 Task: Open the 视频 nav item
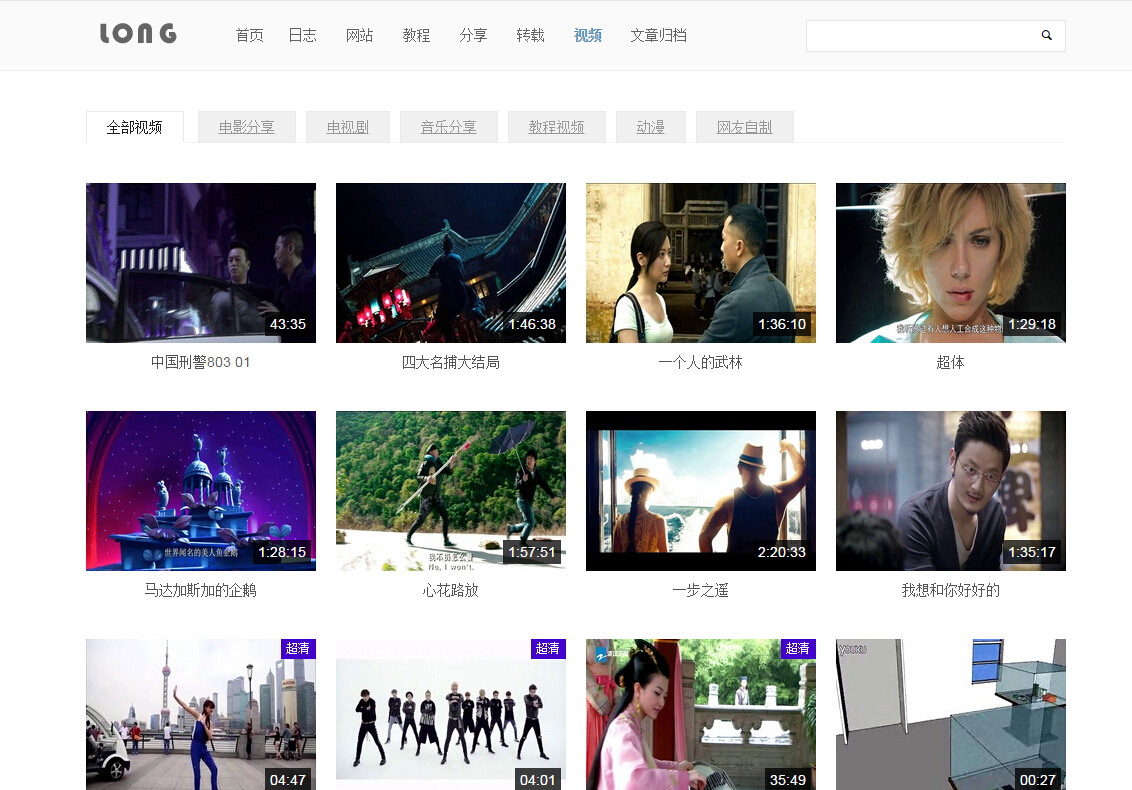click(588, 35)
